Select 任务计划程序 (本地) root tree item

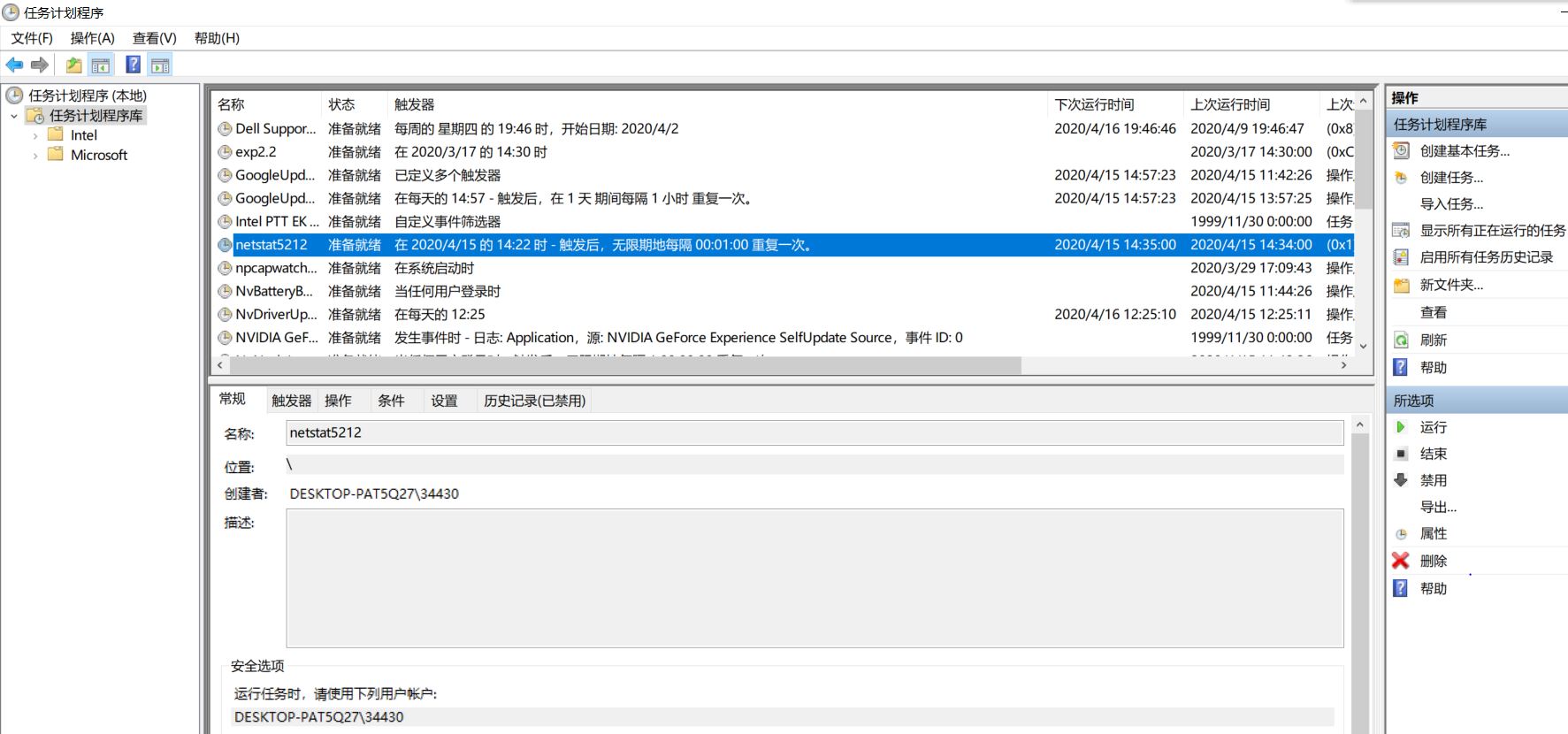click(x=88, y=96)
